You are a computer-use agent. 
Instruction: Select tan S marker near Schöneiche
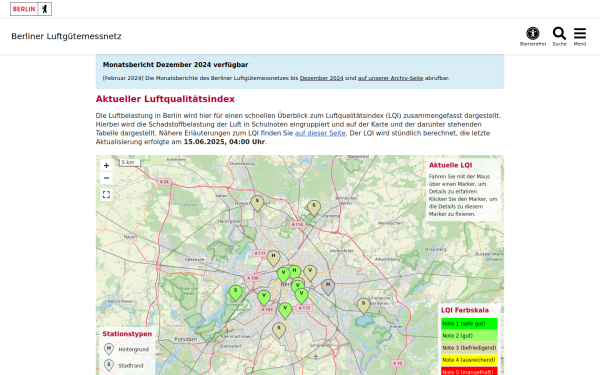tap(364, 306)
